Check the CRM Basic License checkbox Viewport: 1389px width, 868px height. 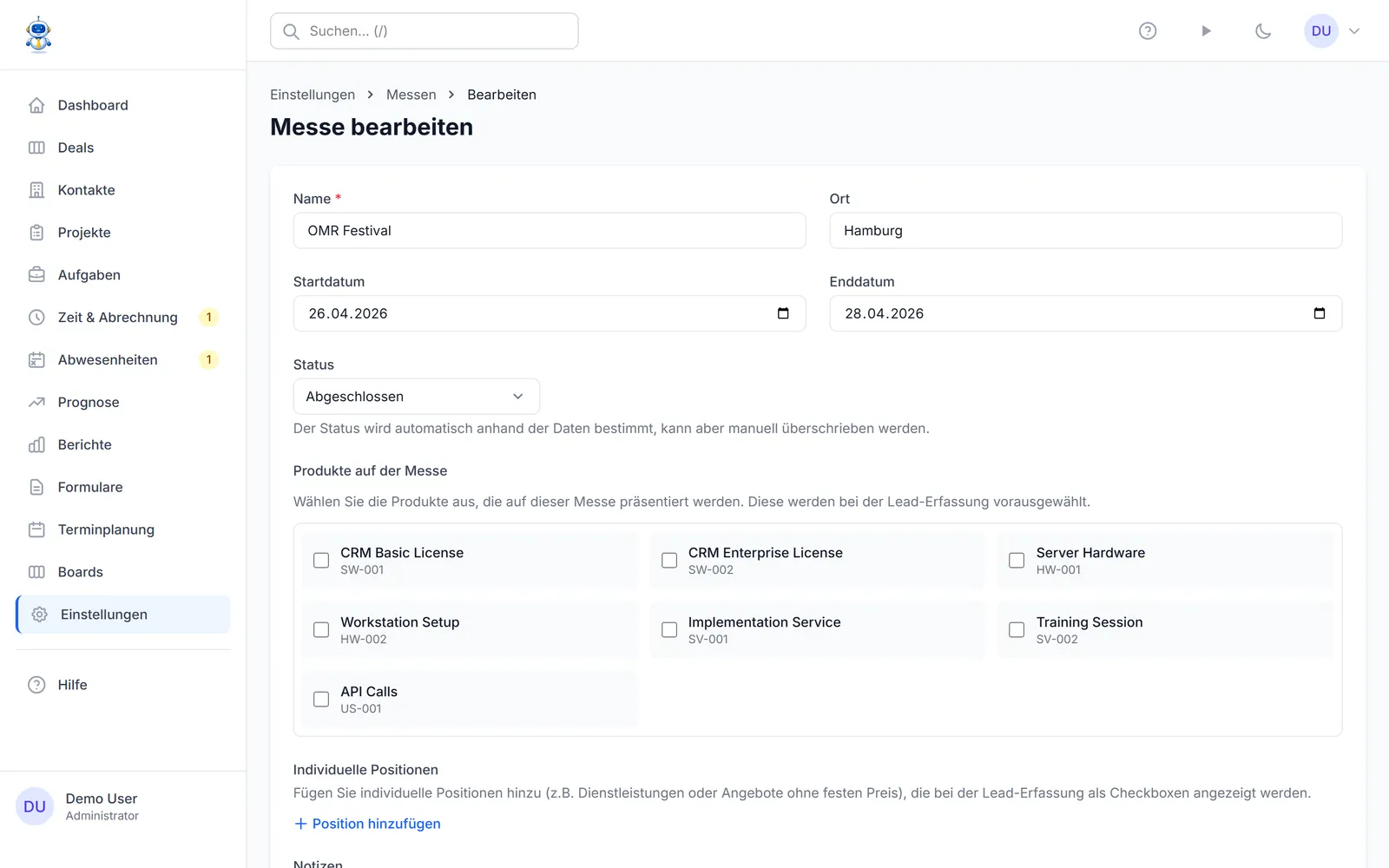[x=321, y=561]
